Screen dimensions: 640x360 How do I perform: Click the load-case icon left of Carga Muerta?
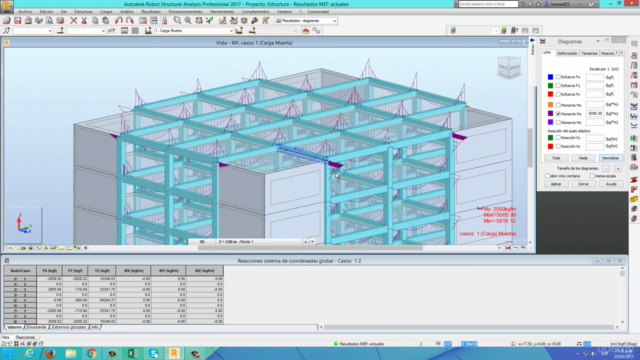tap(148, 31)
